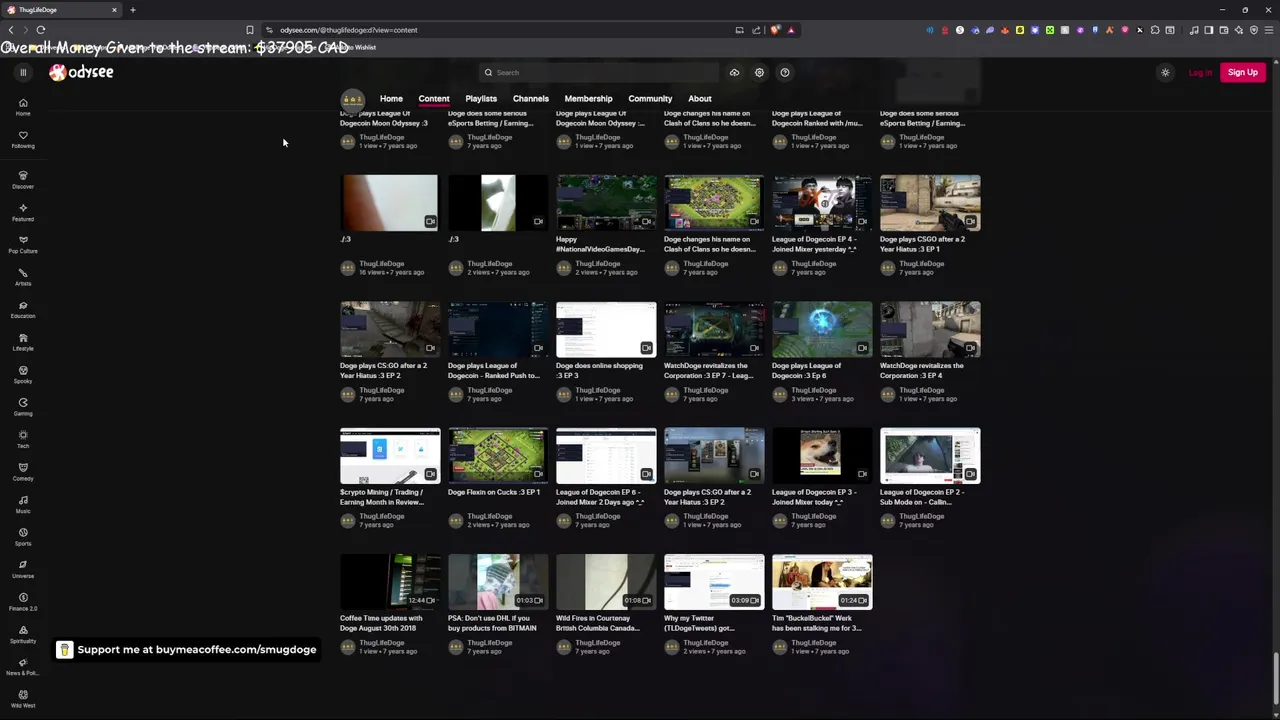The height and width of the screenshot is (720, 1280).
Task: Open the Tech category
Action: click(x=23, y=440)
